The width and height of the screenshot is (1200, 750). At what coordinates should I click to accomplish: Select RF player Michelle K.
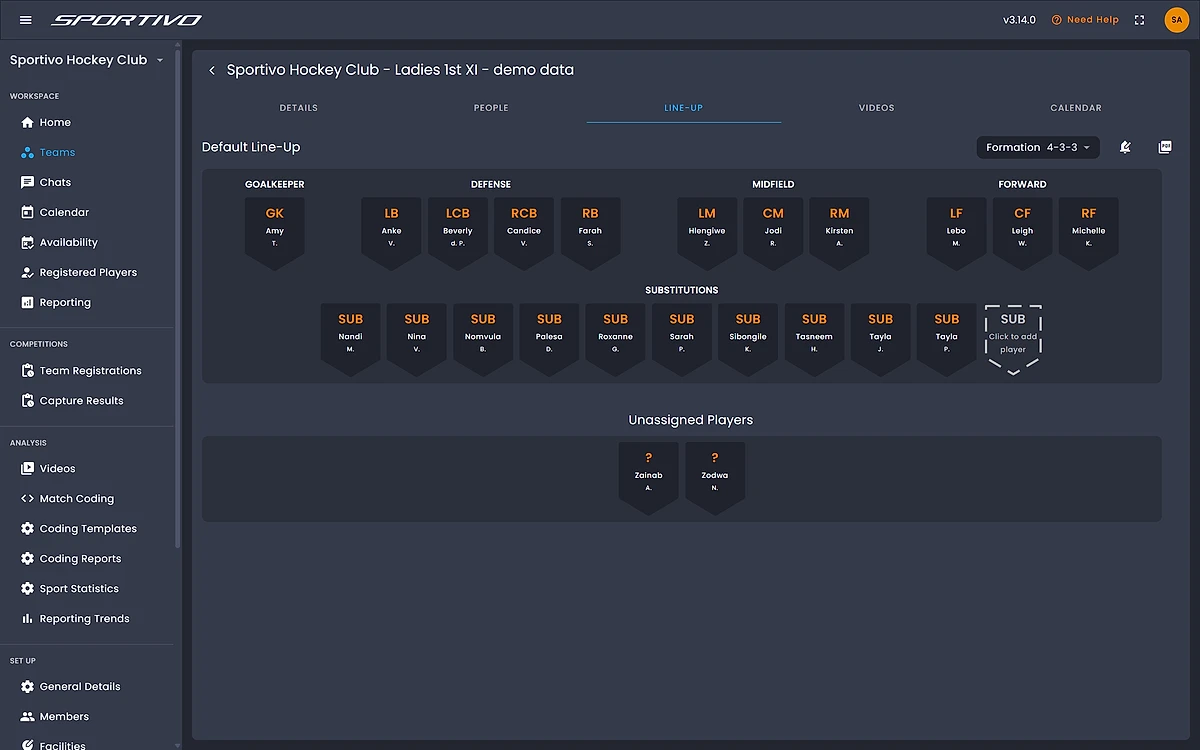[1088, 232]
